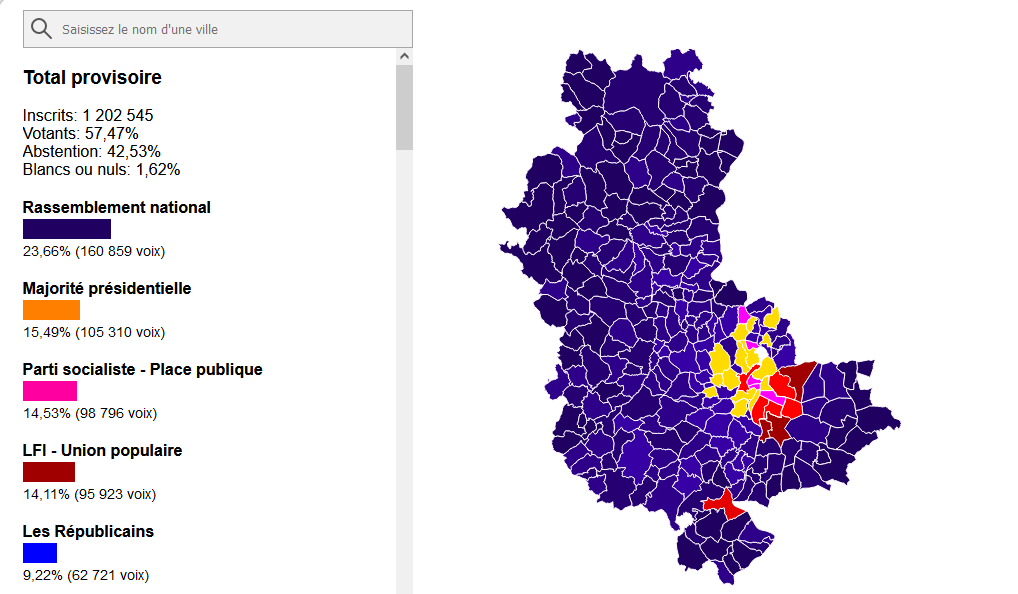
Task: Click the Parti socialiste pink bar
Action: (50, 391)
